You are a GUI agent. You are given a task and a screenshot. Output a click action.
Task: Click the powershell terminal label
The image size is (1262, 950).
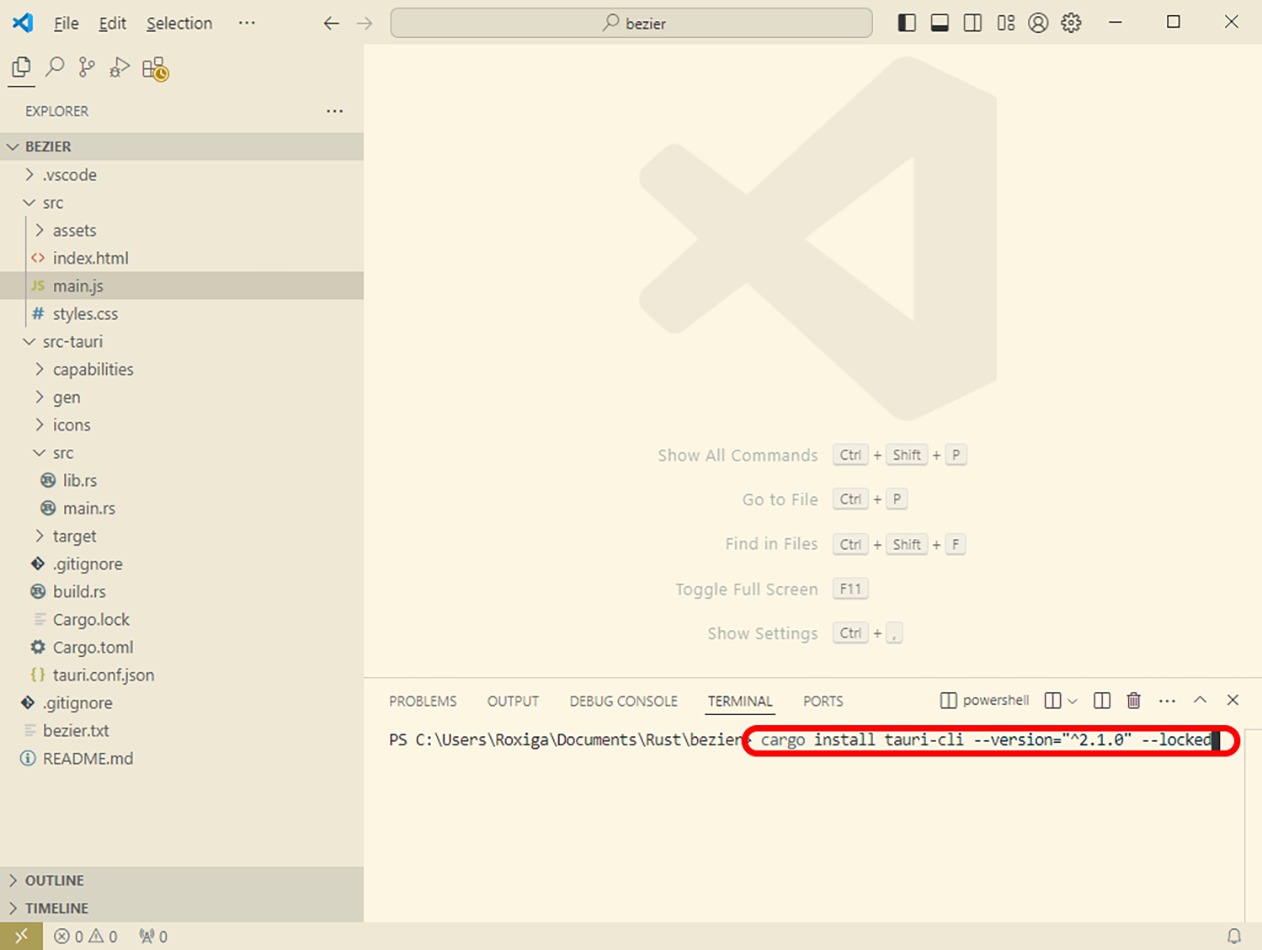click(x=986, y=700)
